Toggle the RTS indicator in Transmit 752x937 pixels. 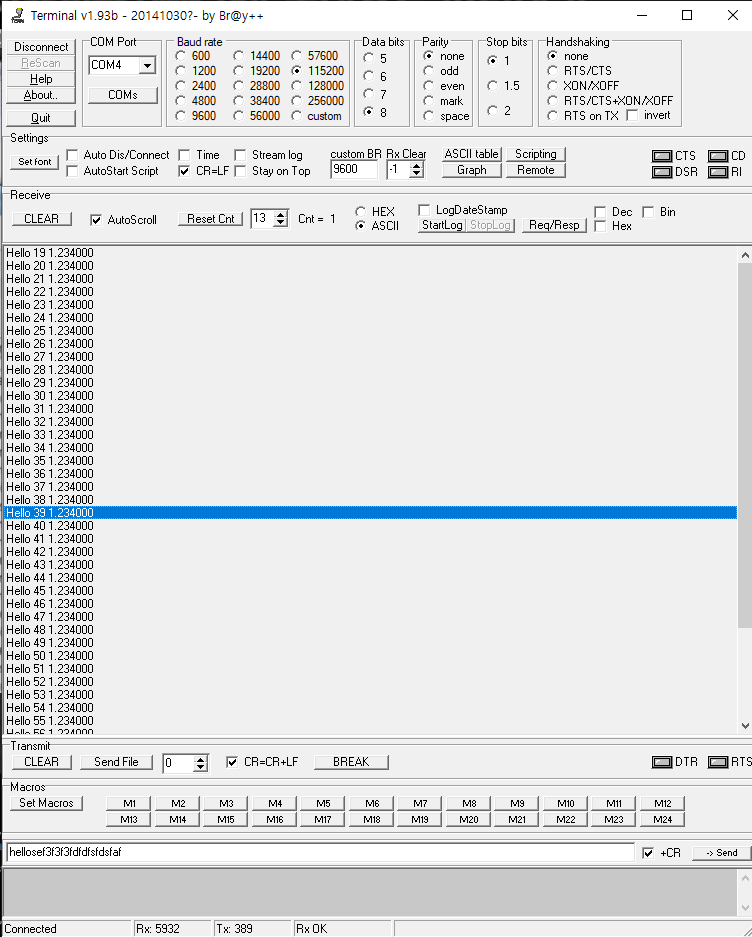tap(717, 762)
